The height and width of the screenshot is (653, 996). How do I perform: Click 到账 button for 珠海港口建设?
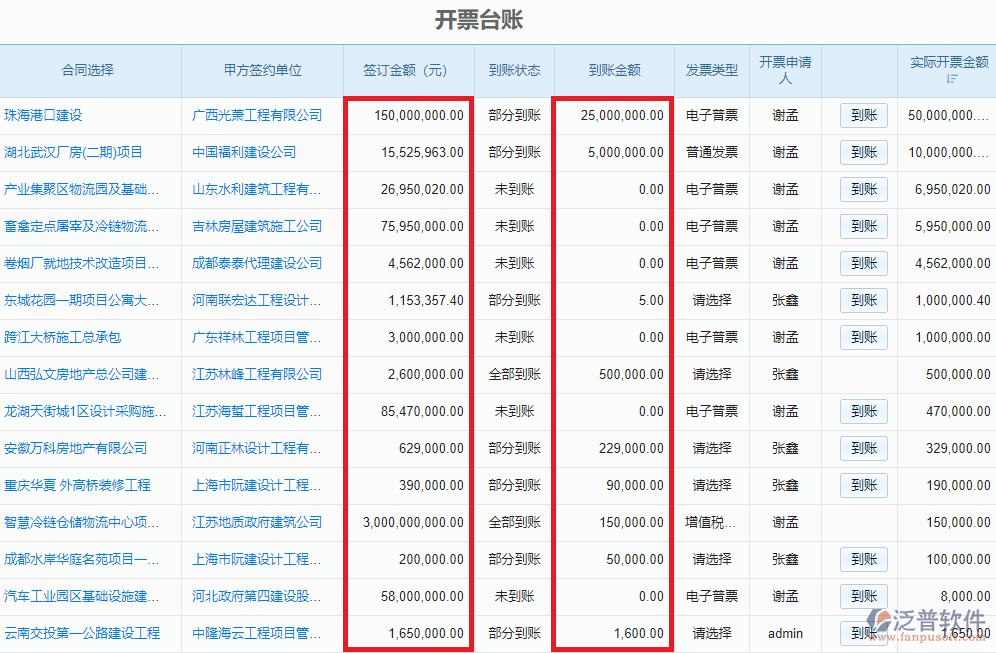pyautogui.click(x=862, y=115)
